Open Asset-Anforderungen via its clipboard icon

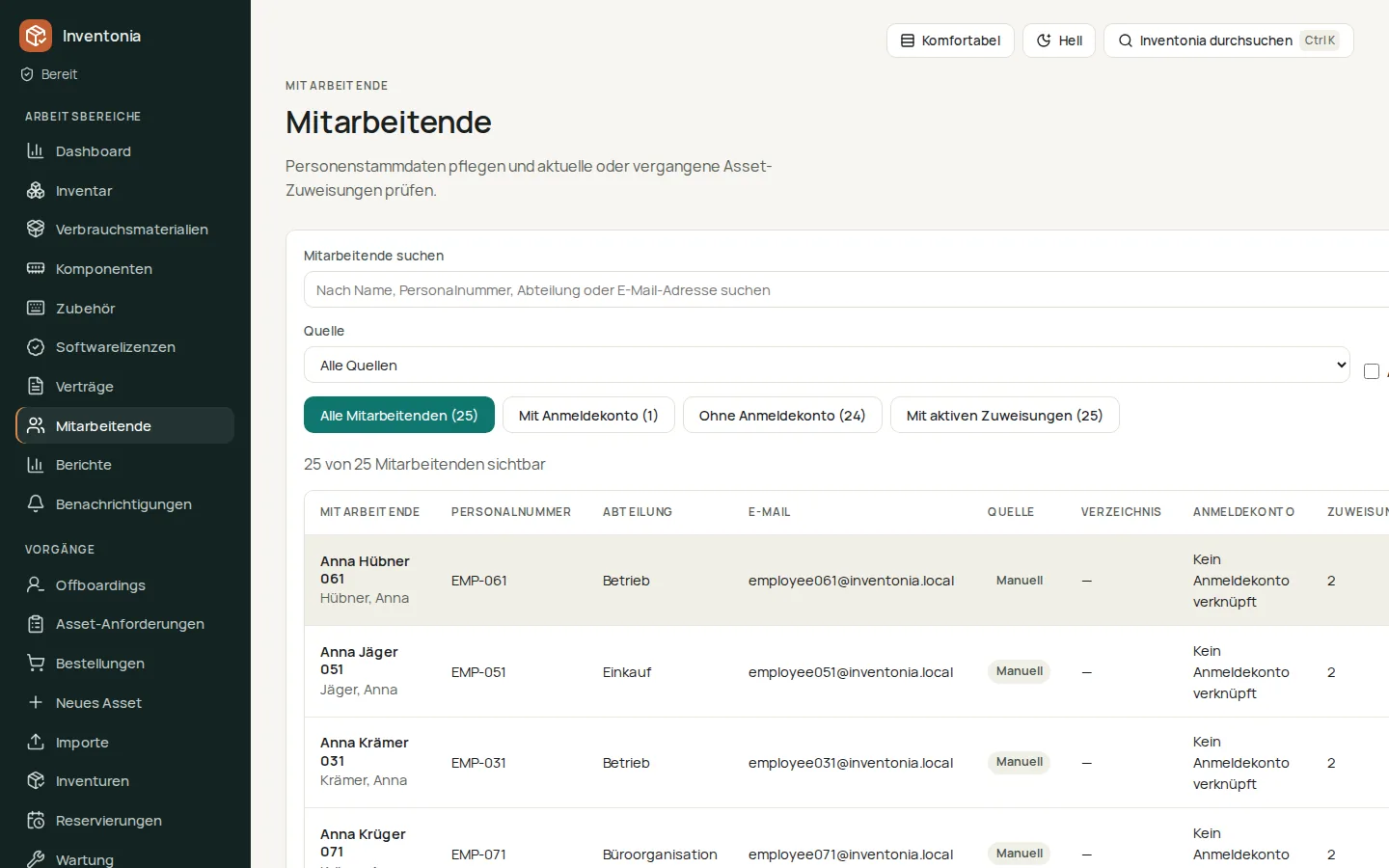pos(36,623)
